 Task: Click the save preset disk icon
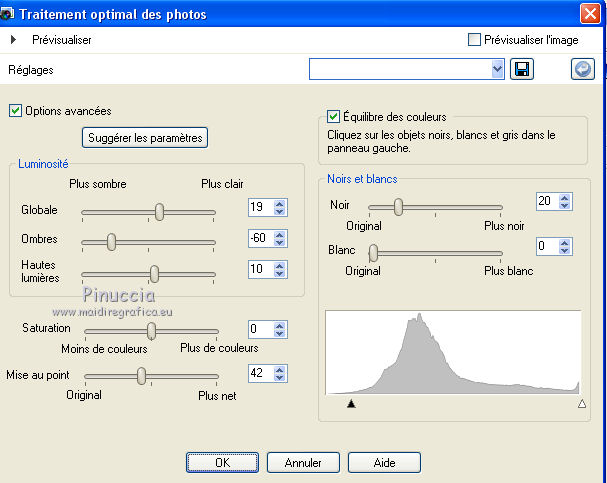521,69
